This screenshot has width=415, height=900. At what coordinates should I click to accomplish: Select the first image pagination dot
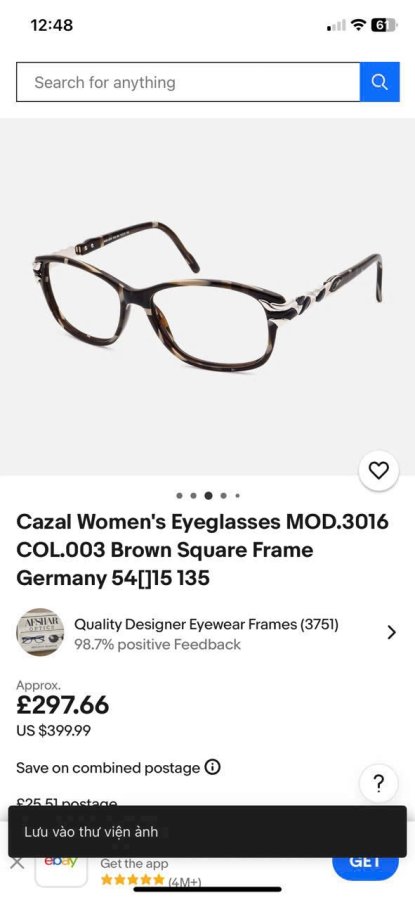(x=180, y=495)
